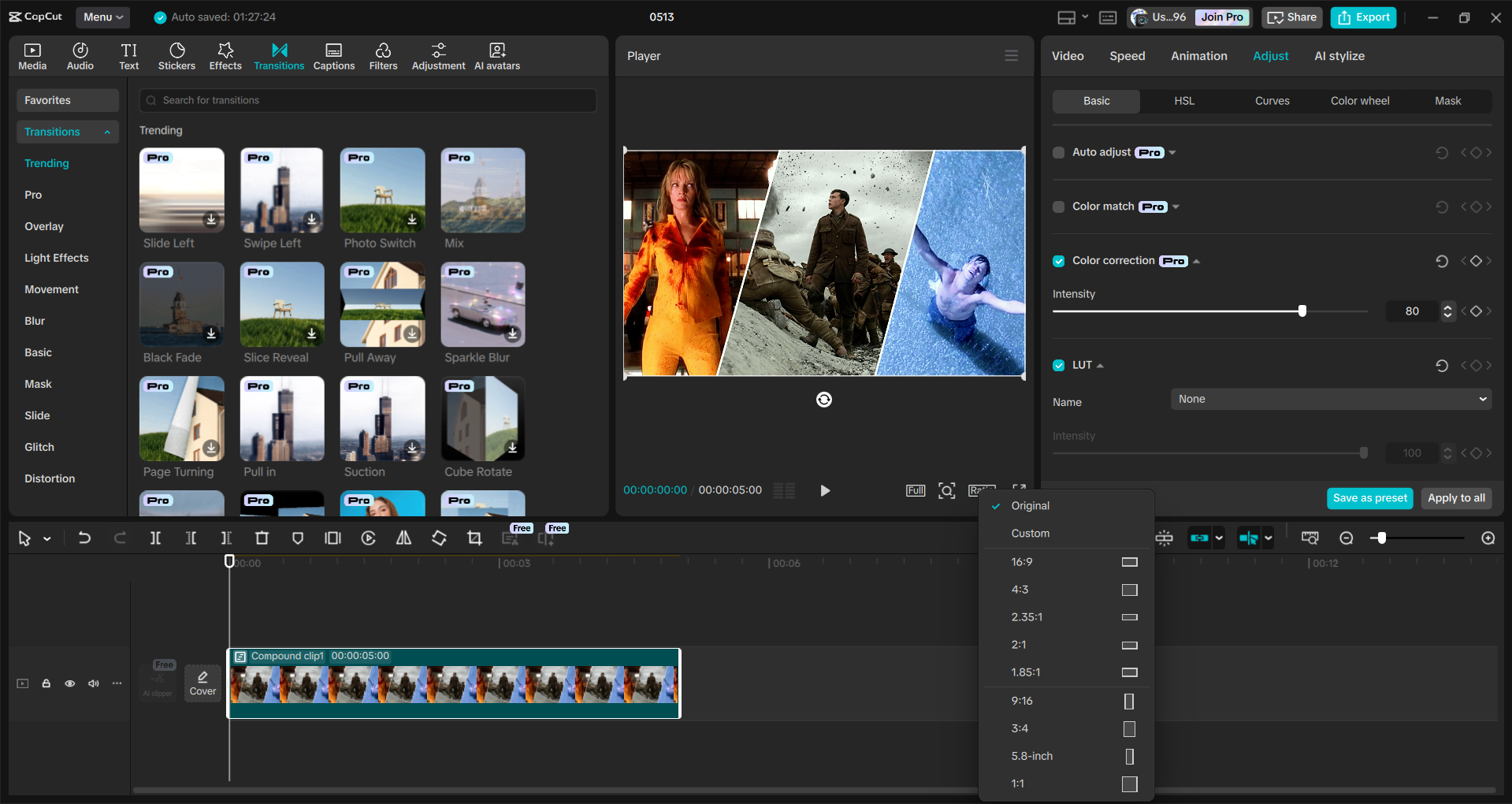The image size is (1512, 804).
Task: Open the Audio panel
Action: (x=80, y=55)
